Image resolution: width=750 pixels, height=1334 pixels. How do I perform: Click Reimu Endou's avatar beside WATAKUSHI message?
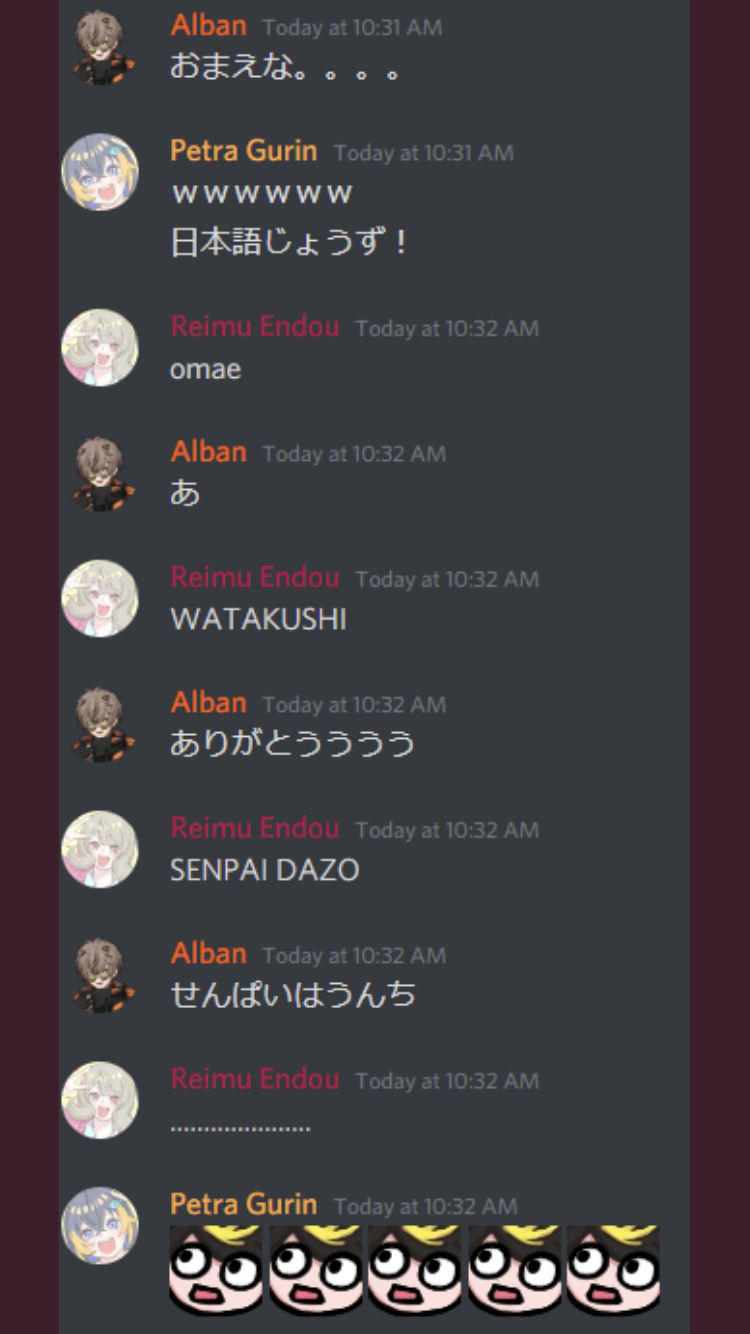[x=100, y=599]
